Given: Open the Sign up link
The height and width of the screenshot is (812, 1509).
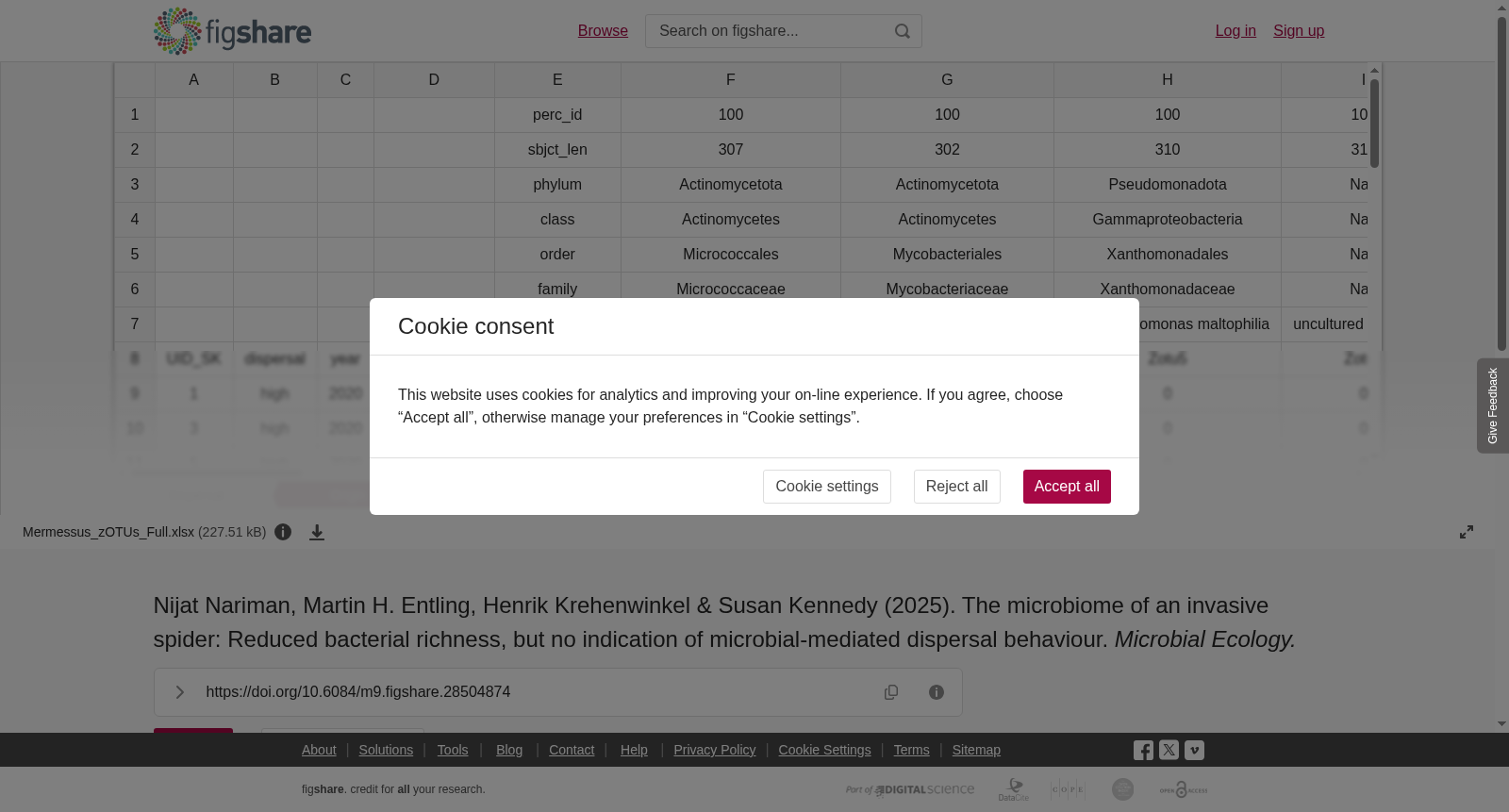Looking at the screenshot, I should tap(1299, 31).
